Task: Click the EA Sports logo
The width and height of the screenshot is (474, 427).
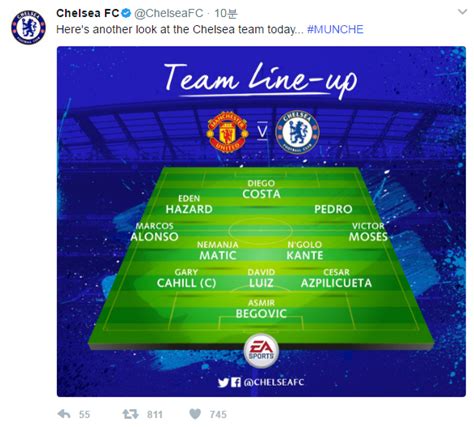Action: tap(261, 351)
